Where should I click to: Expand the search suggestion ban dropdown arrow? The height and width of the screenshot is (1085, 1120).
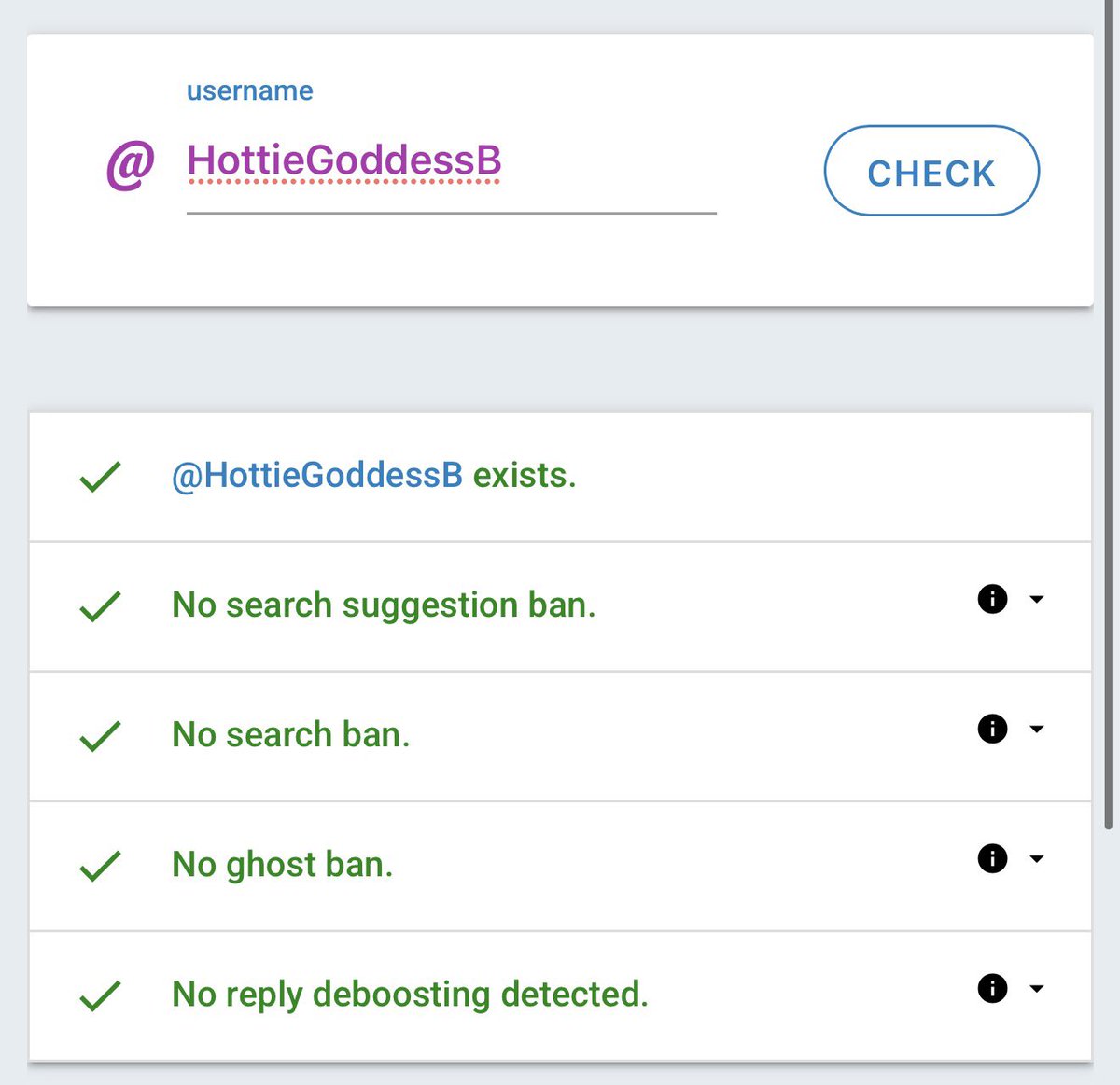[1036, 599]
